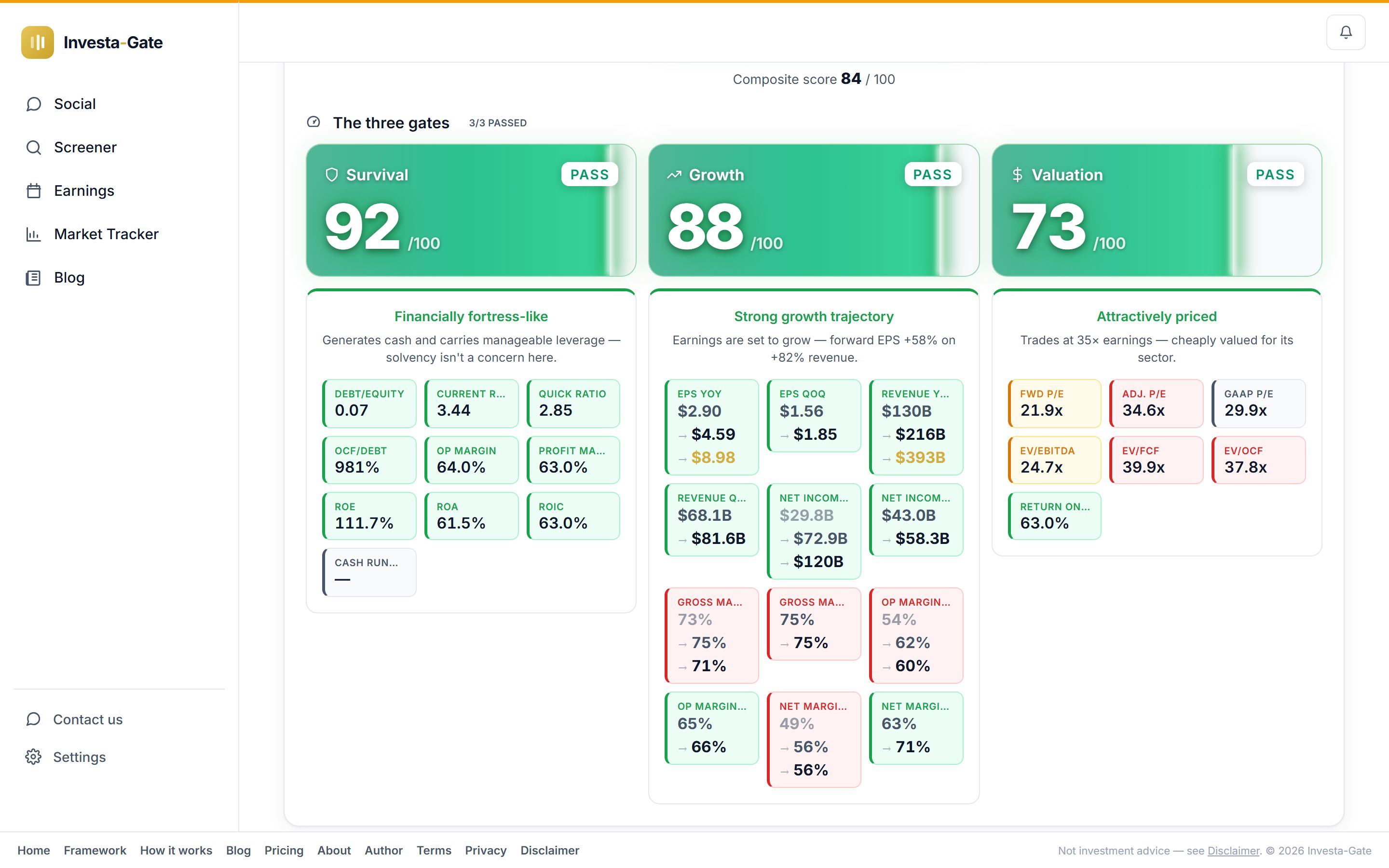The height and width of the screenshot is (868, 1389).
Task: Follow the Disclaimer link in footer notice
Action: click(1233, 850)
